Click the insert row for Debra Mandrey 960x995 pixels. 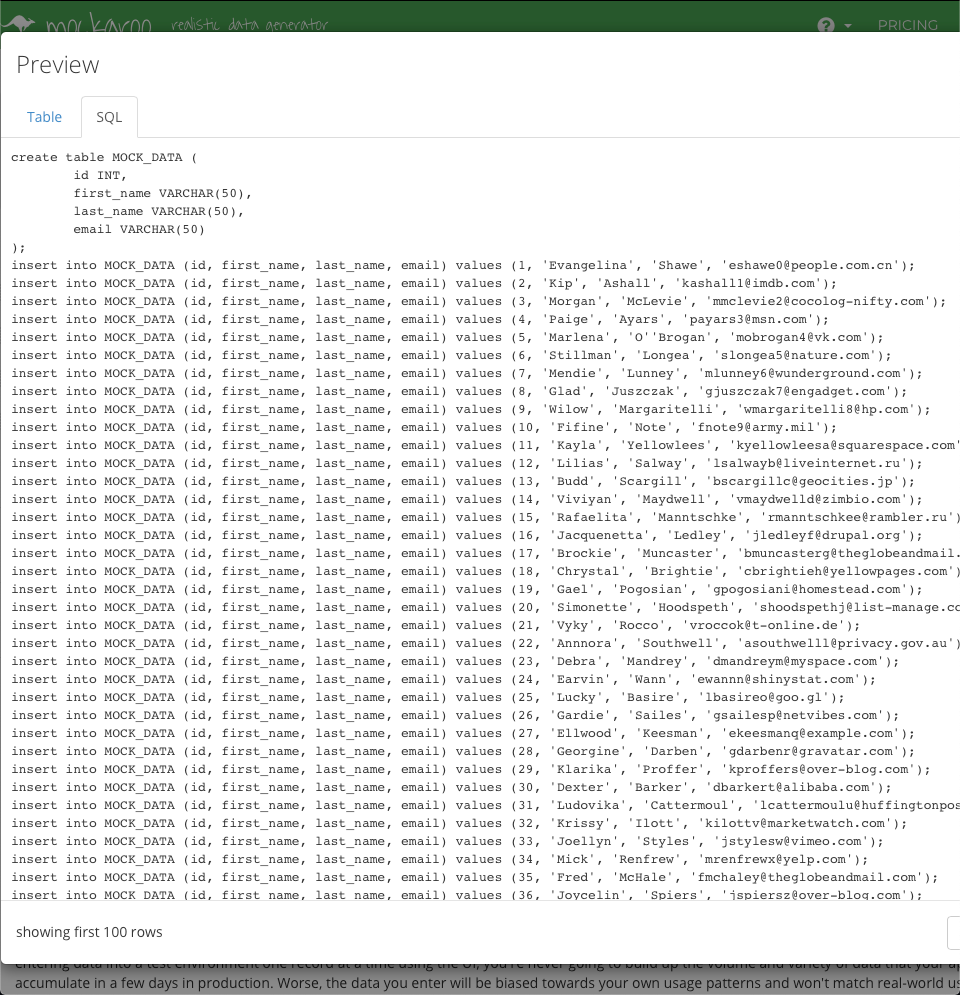455,661
